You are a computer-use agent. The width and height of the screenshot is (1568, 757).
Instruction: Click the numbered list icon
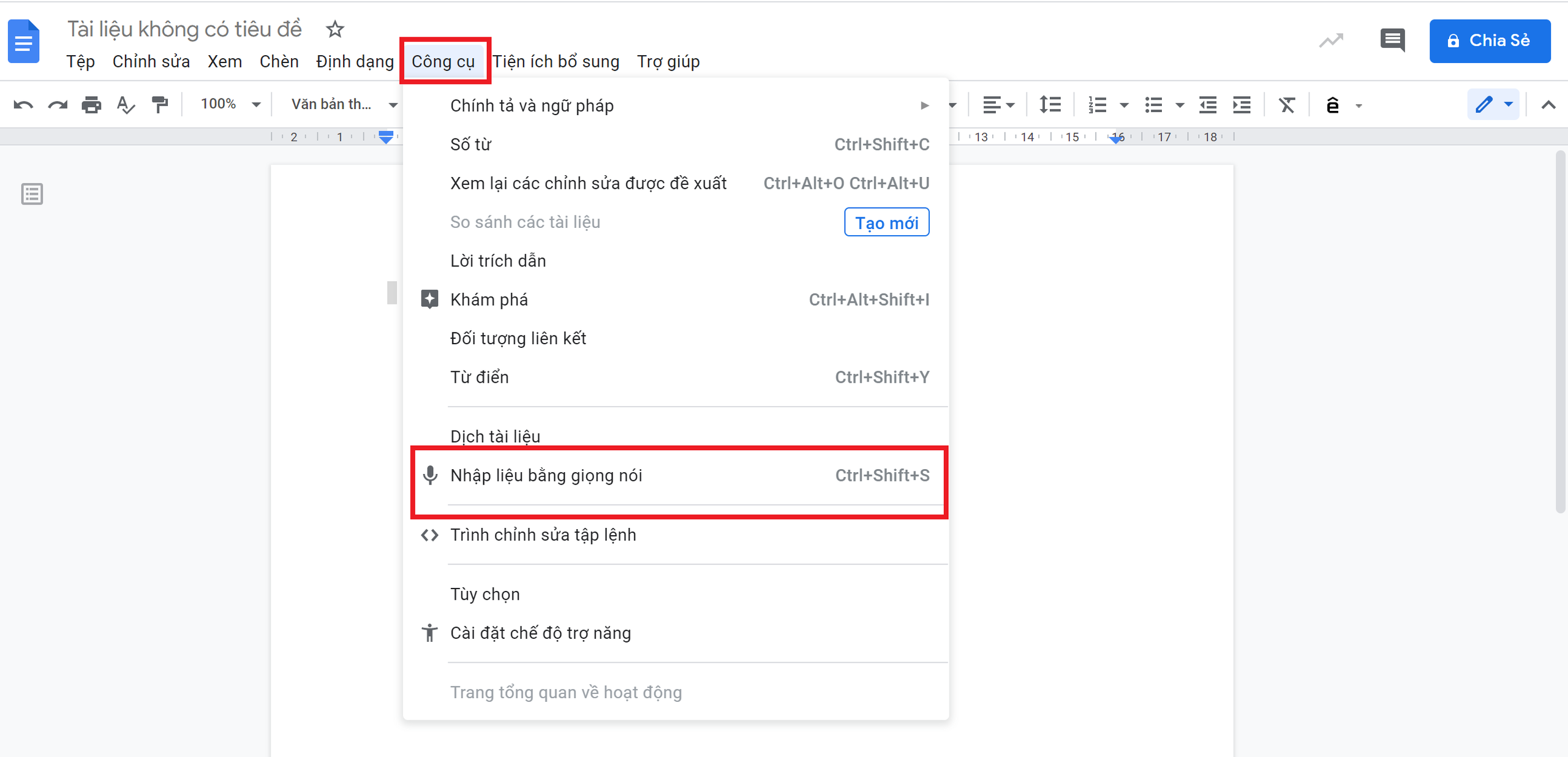[x=1098, y=106]
